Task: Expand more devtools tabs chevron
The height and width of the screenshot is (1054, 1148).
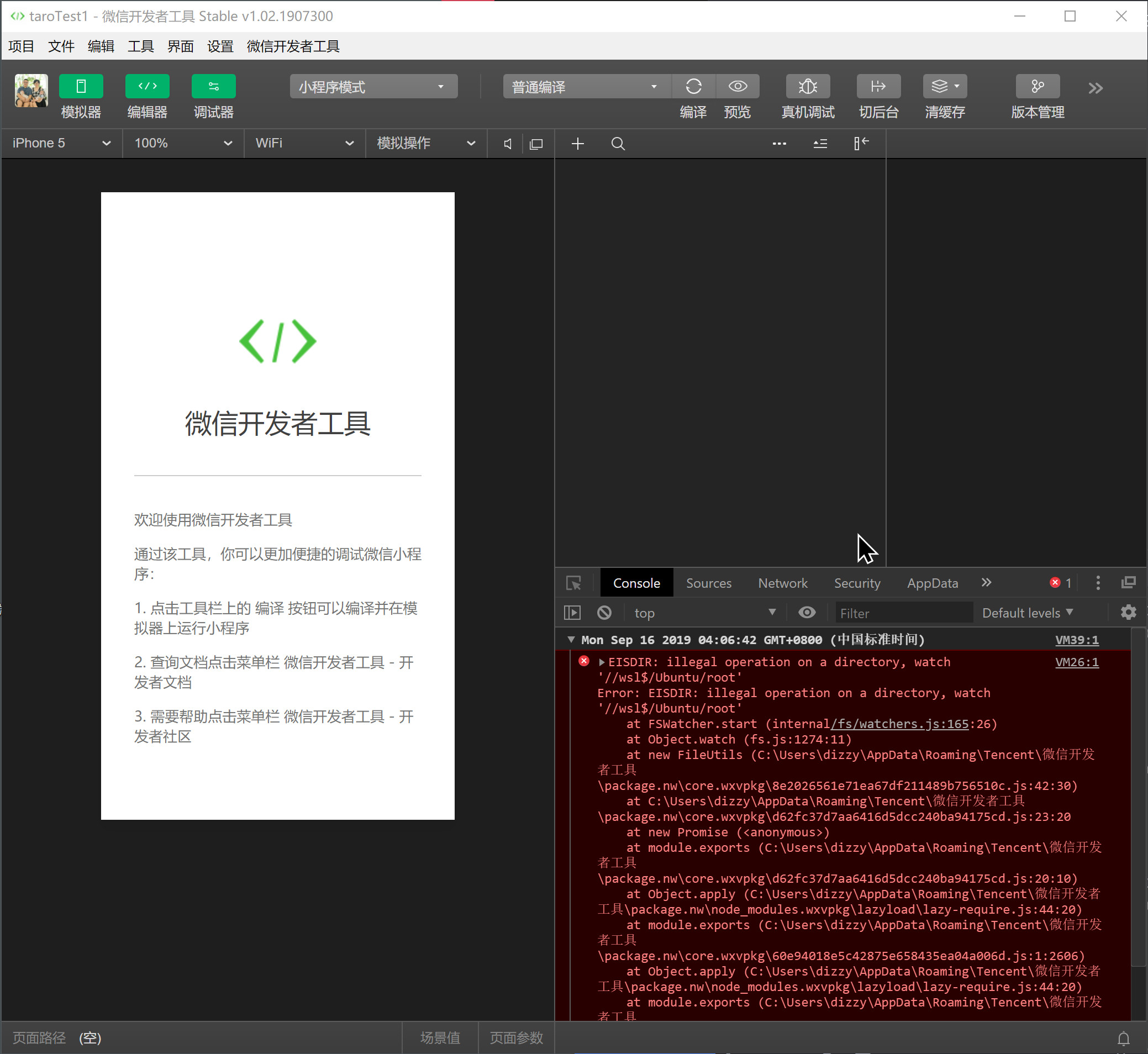Action: click(x=987, y=582)
